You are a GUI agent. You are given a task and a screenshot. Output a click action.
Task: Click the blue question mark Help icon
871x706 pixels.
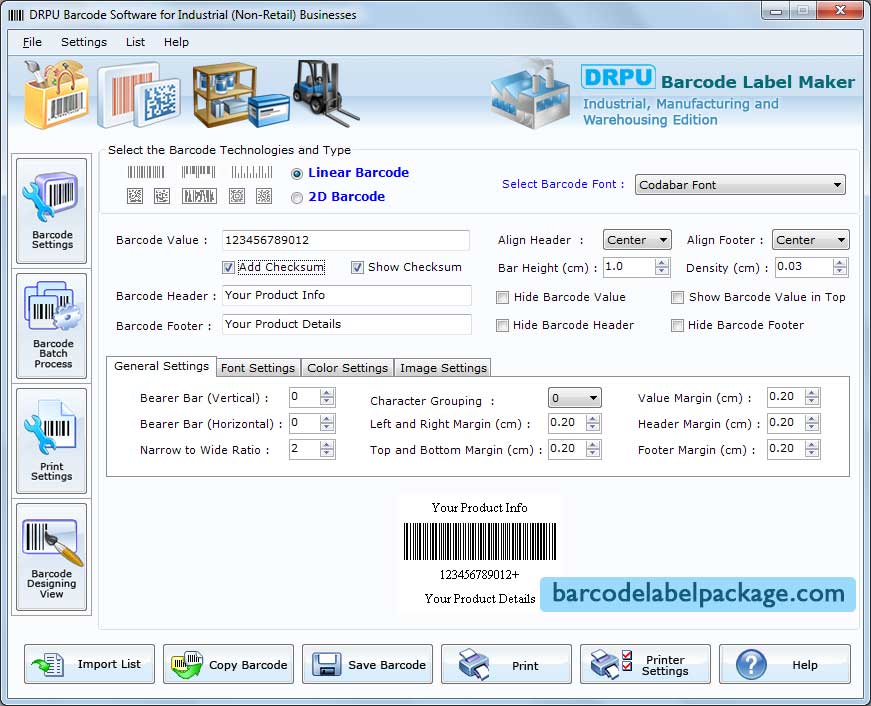[x=751, y=664]
